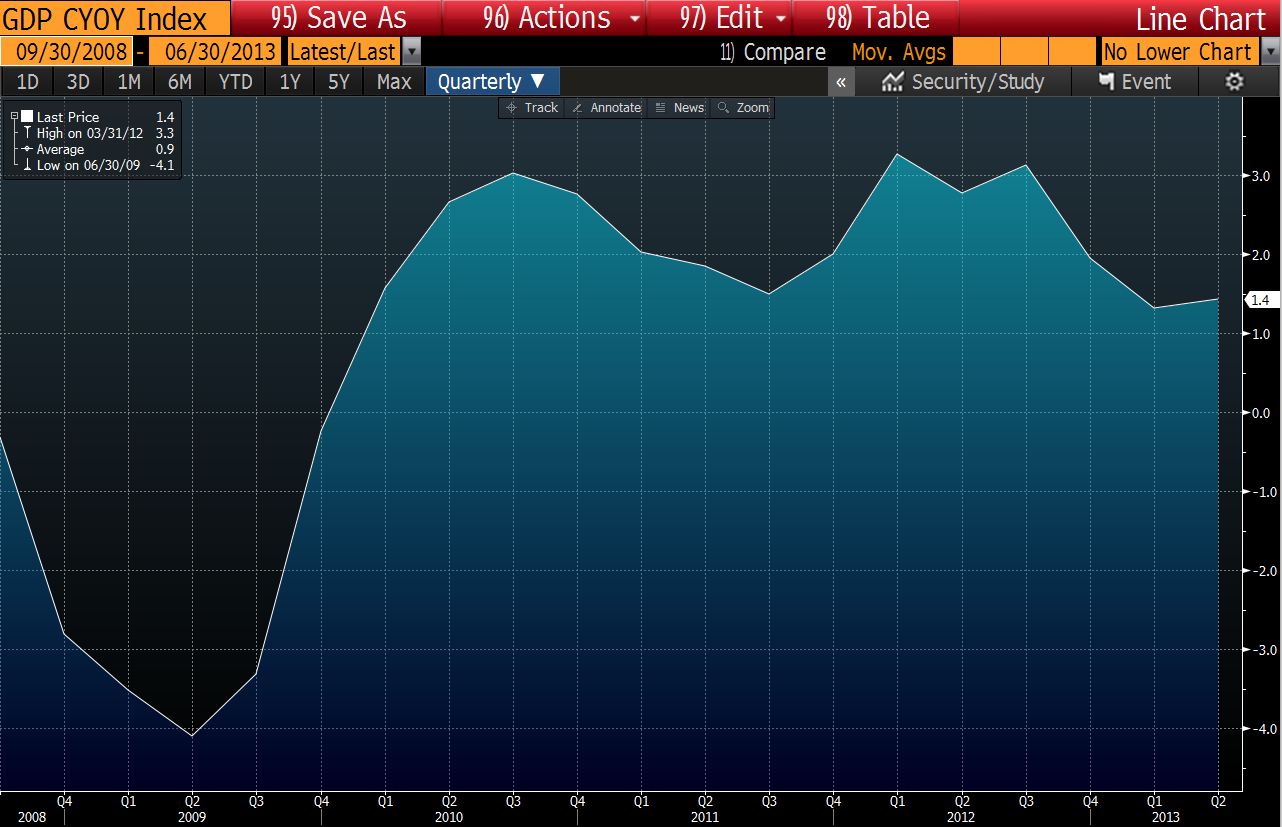Screen dimensions: 1282x827
Task: Open the chart settings gear
Action: pyautogui.click(x=1235, y=82)
